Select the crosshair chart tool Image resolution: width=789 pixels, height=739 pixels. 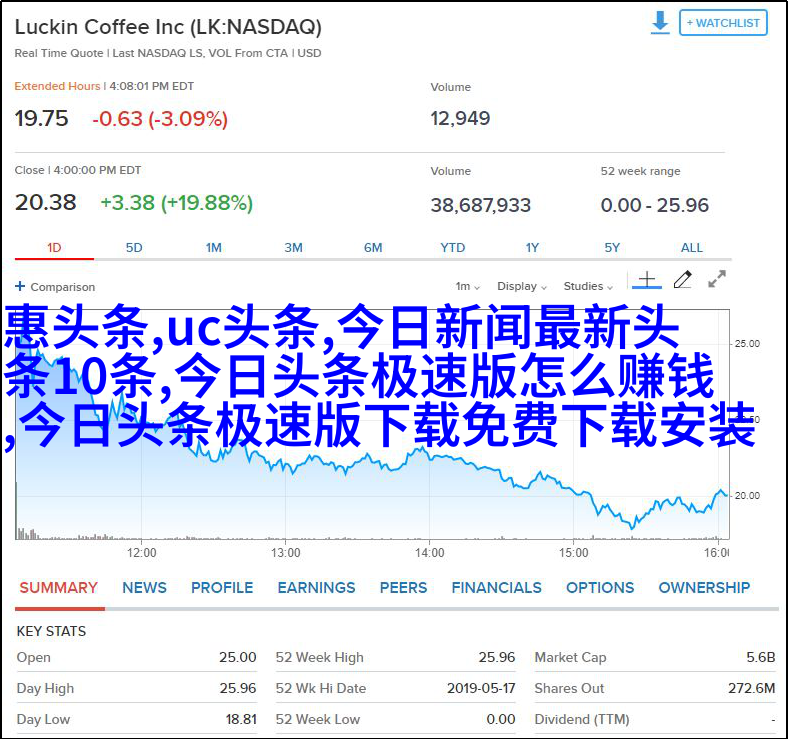coord(647,280)
